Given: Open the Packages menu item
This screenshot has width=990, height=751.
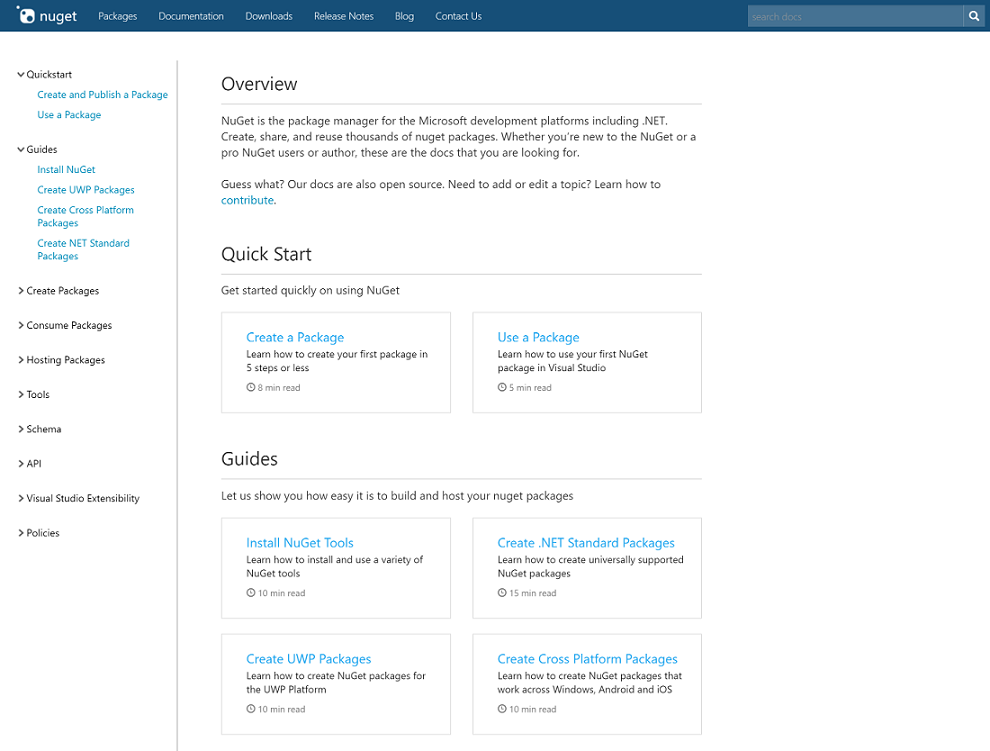Looking at the screenshot, I should [x=117, y=16].
